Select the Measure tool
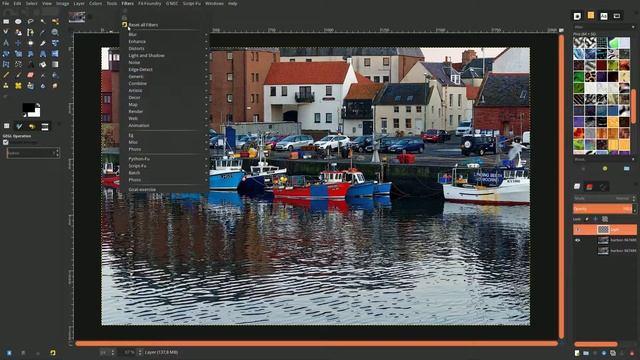The height and width of the screenshot is (360, 640). [x=6, y=43]
